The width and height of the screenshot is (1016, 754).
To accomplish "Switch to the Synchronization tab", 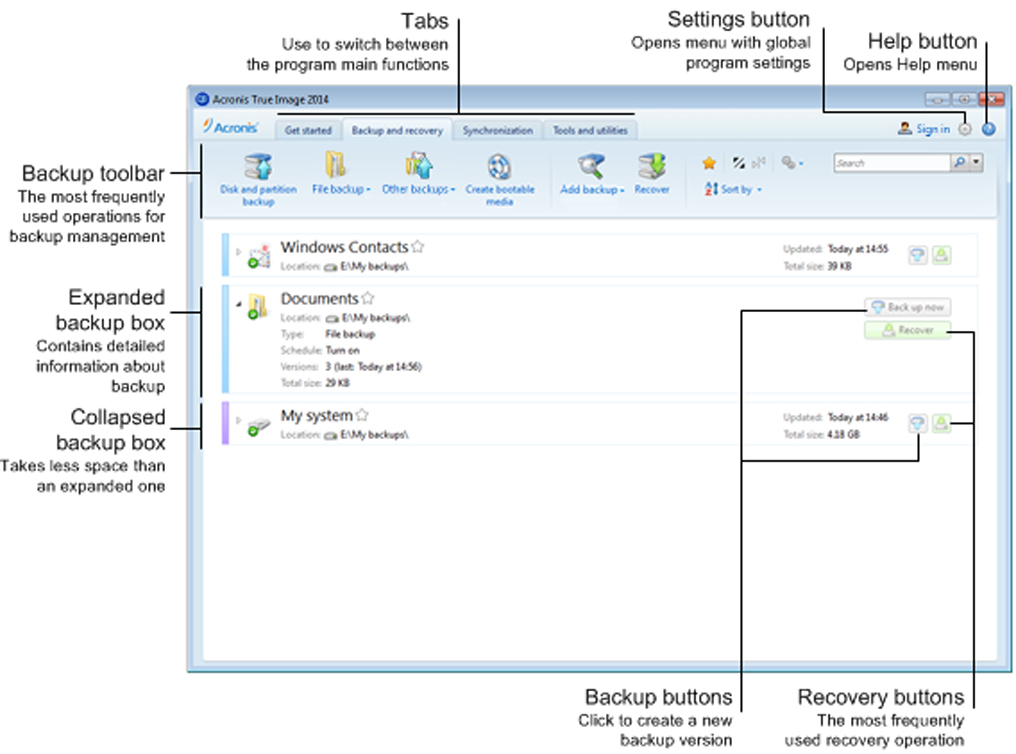I will click(x=497, y=130).
